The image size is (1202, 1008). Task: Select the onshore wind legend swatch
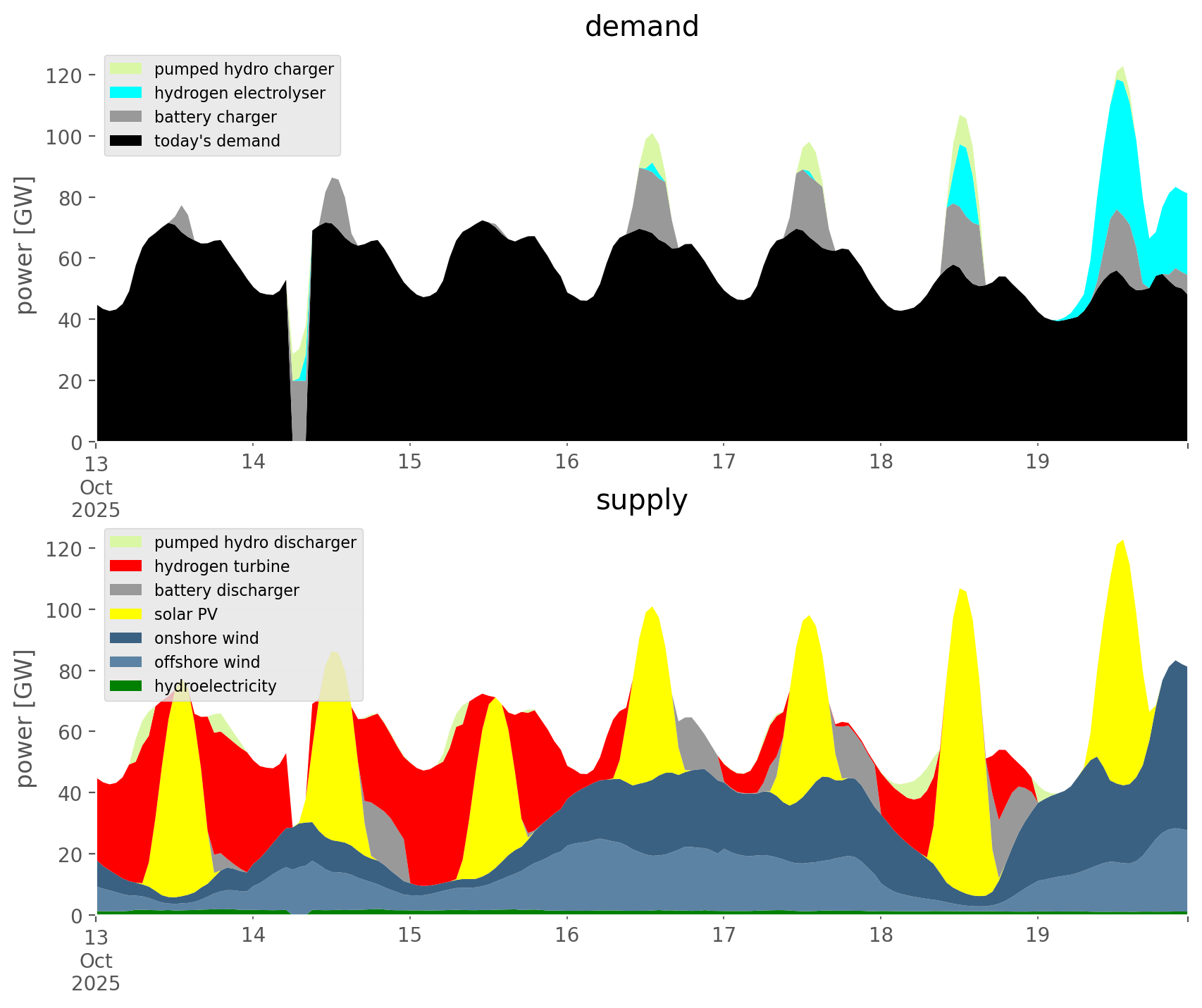(127, 638)
